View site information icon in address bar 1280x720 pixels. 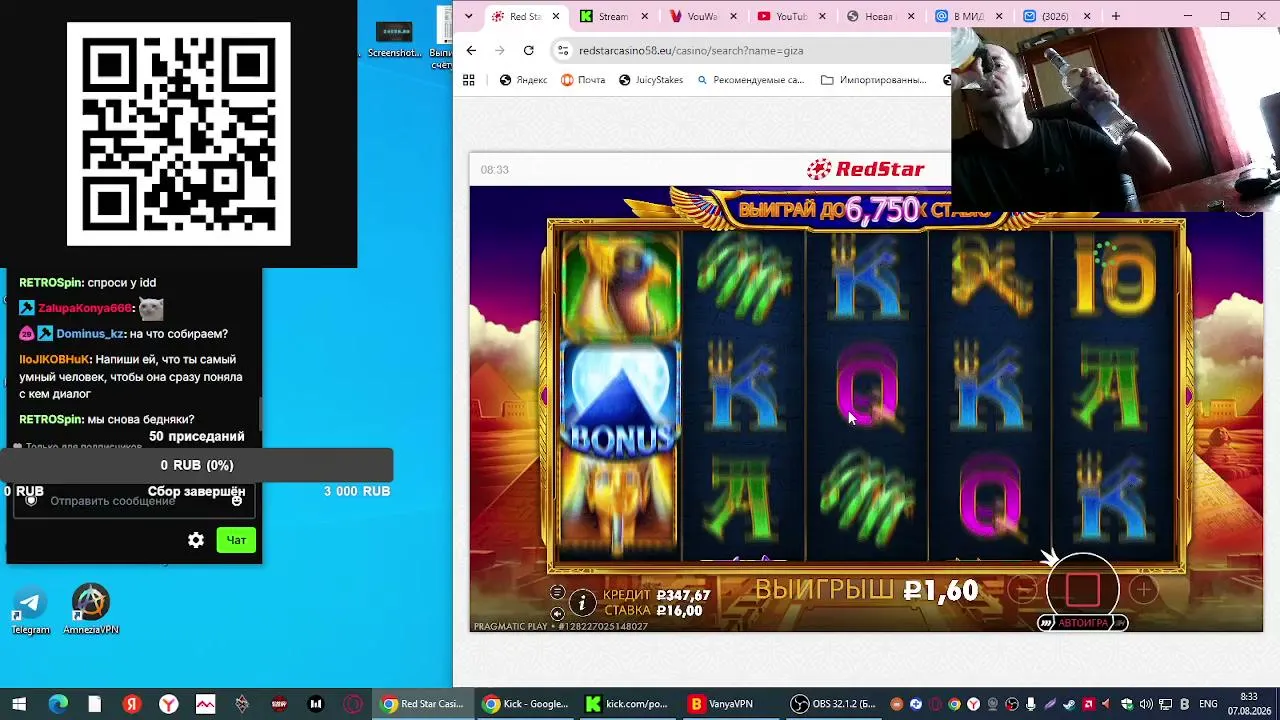tap(563, 50)
